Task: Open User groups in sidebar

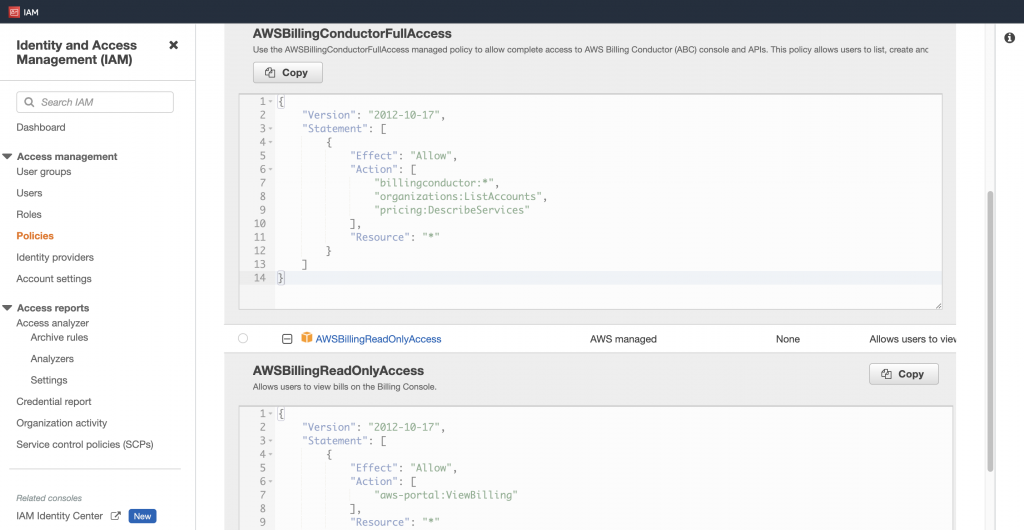Action: pos(44,172)
